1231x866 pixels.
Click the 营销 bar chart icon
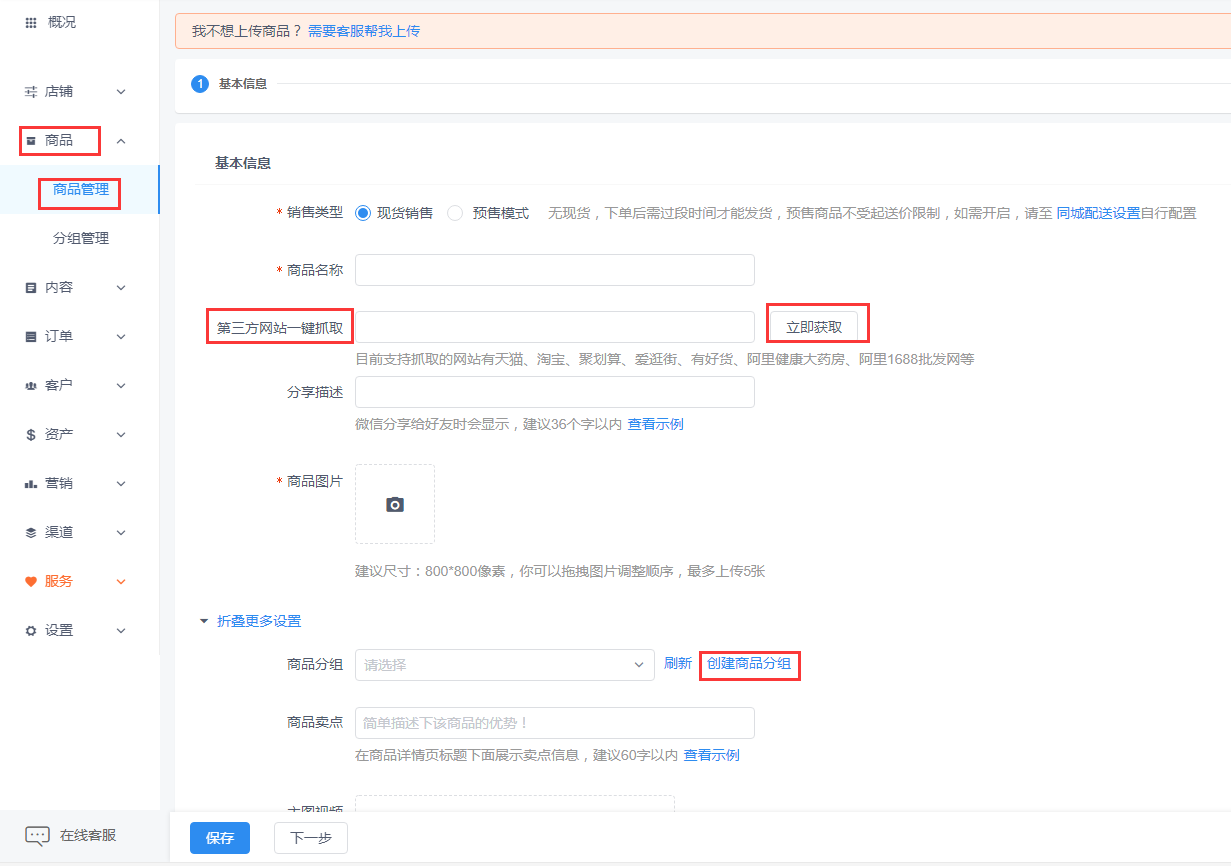click(31, 484)
